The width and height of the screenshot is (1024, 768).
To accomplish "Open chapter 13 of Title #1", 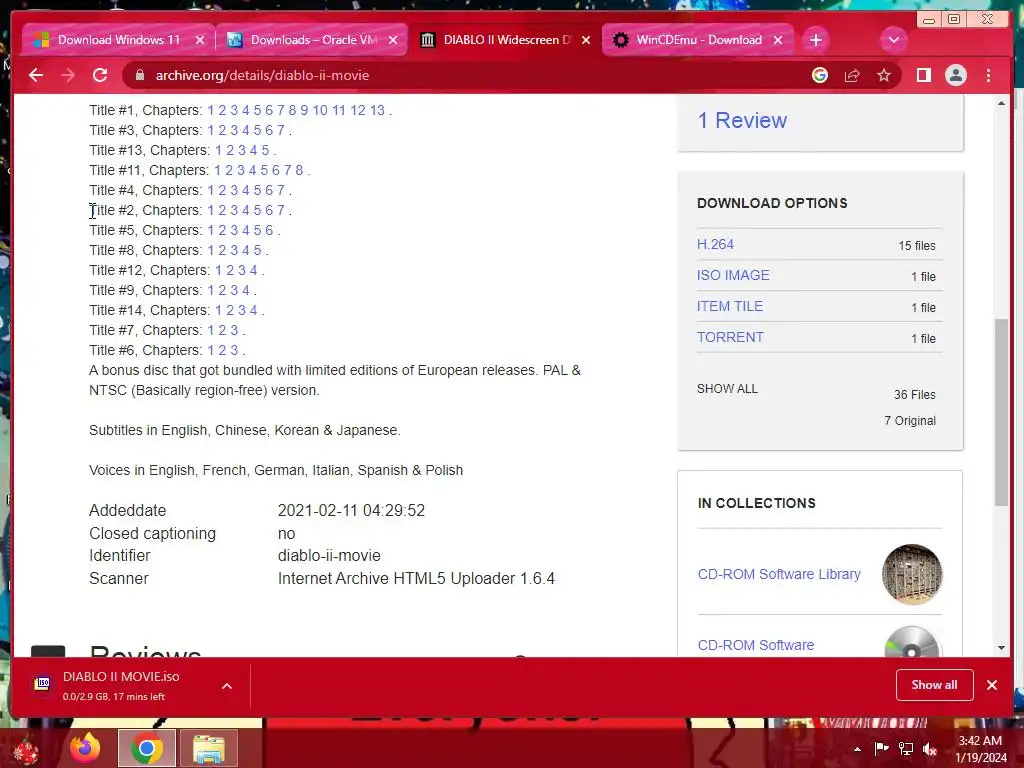I will [377, 110].
